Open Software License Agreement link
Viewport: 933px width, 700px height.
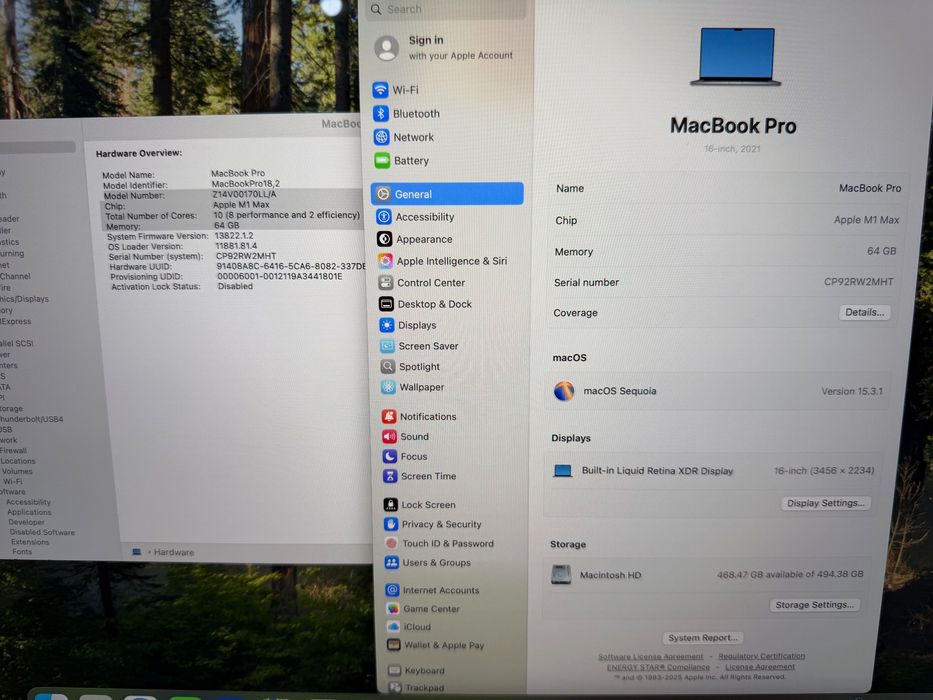coord(650,657)
